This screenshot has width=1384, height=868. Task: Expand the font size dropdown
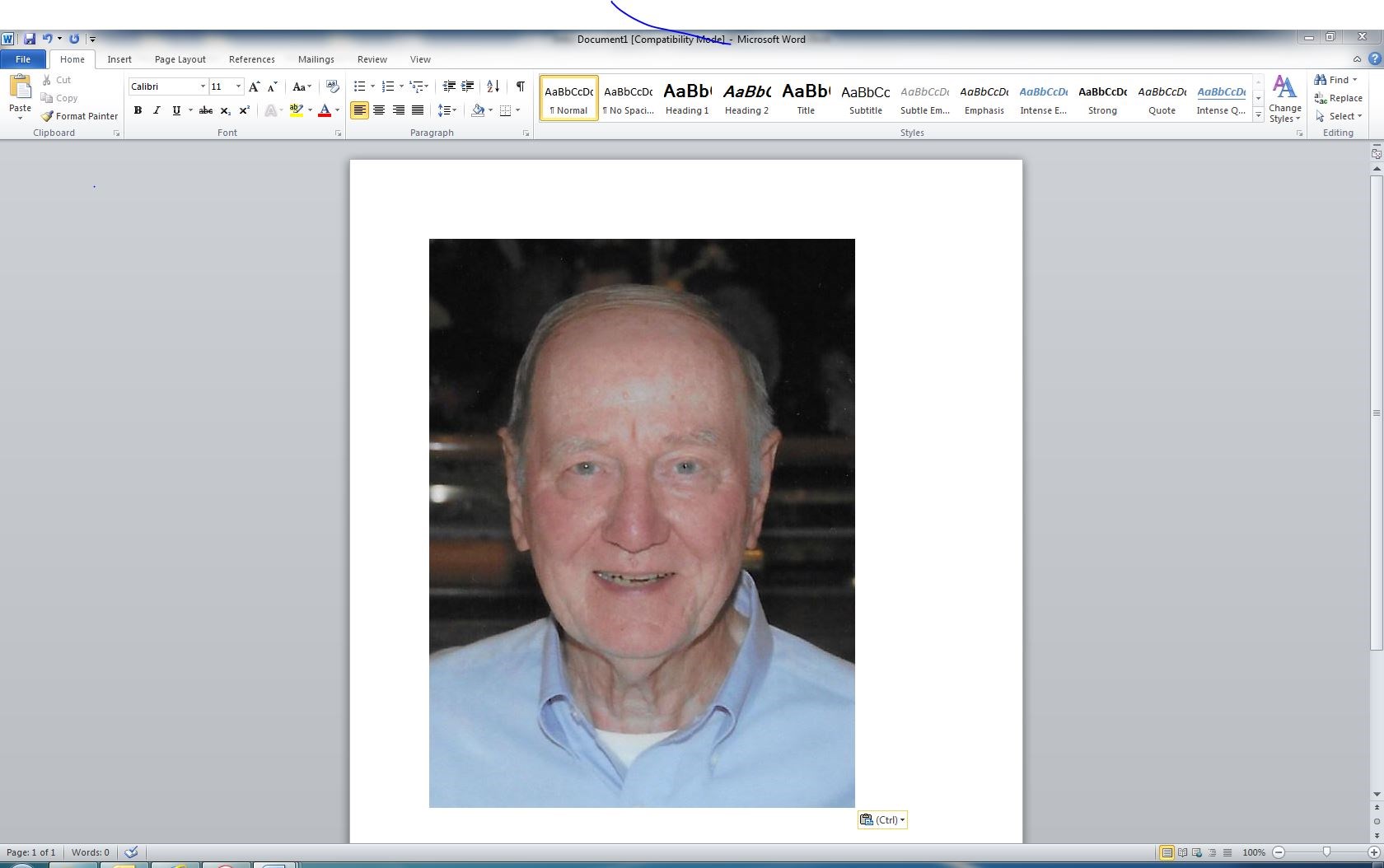(x=238, y=86)
